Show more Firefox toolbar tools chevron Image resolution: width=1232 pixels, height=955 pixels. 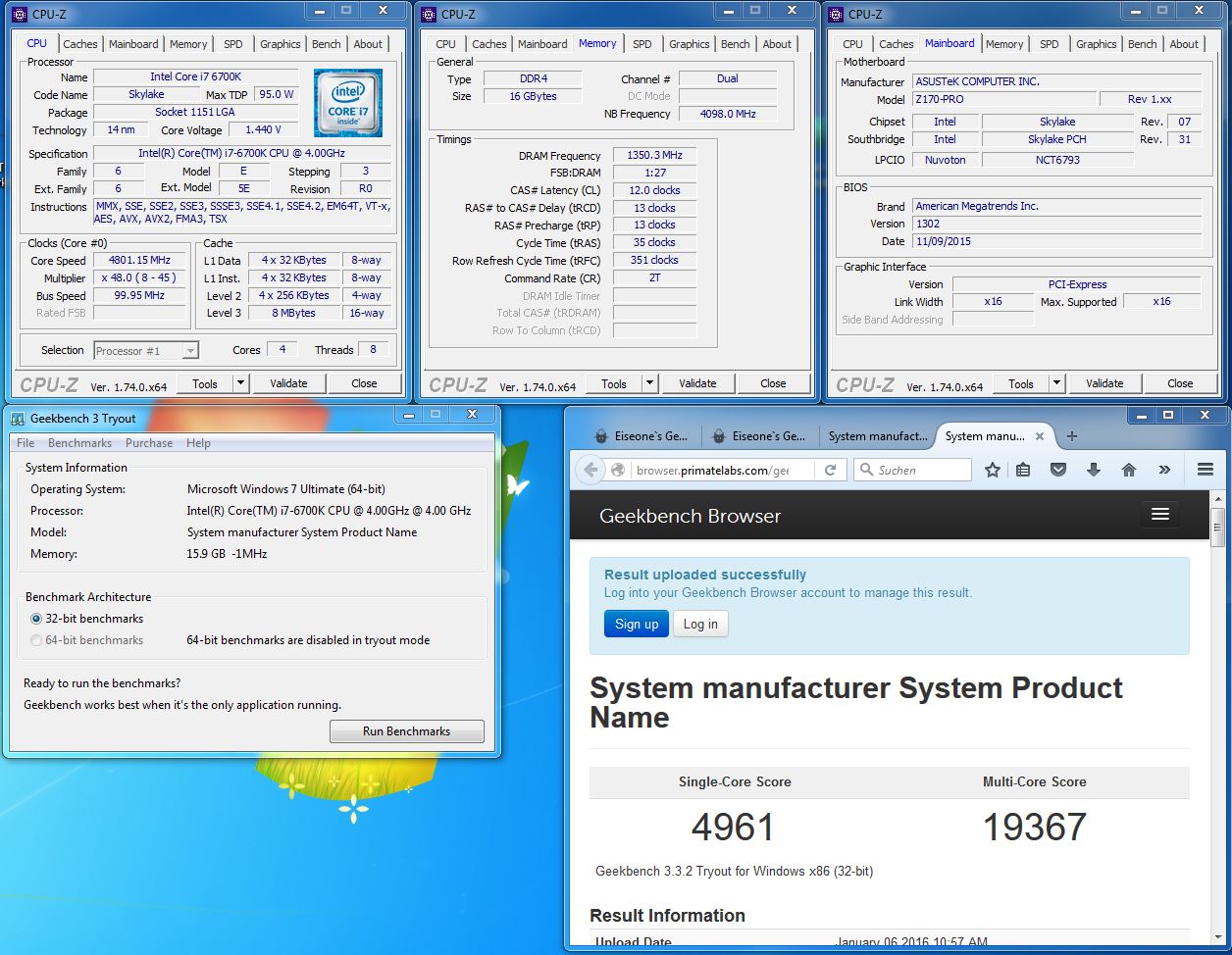1164,470
